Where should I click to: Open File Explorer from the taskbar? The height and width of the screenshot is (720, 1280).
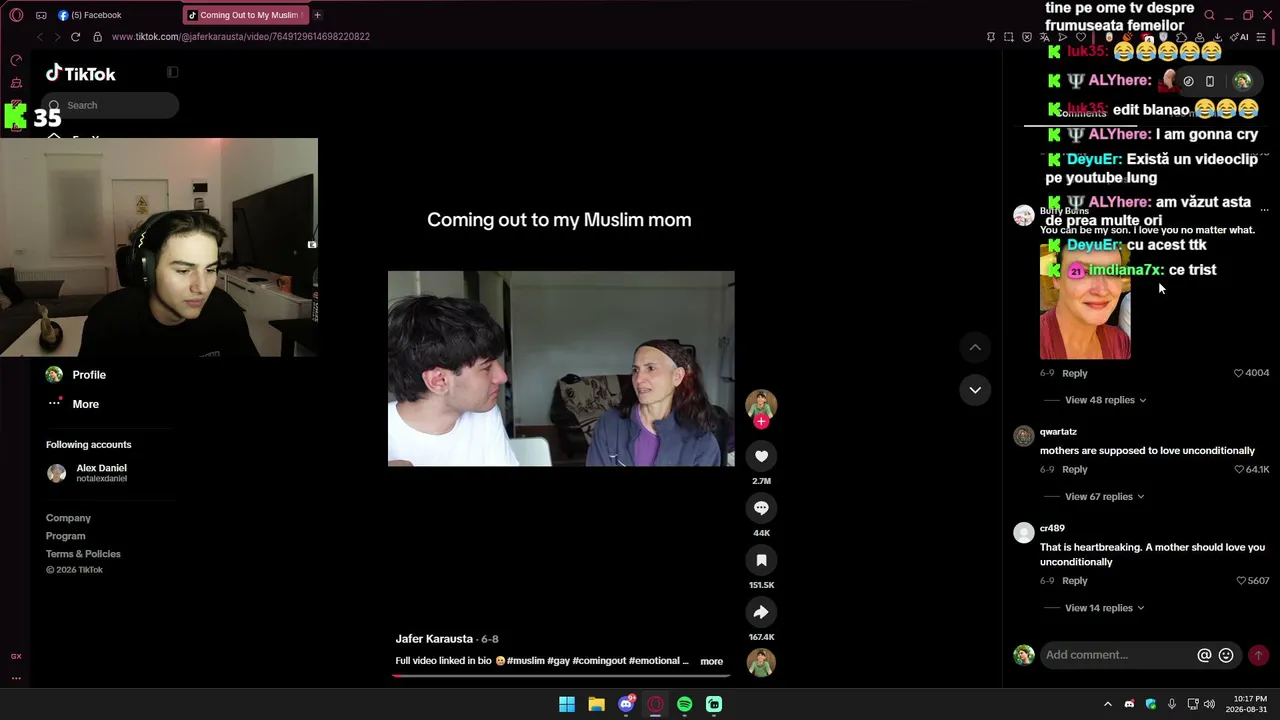(x=596, y=704)
